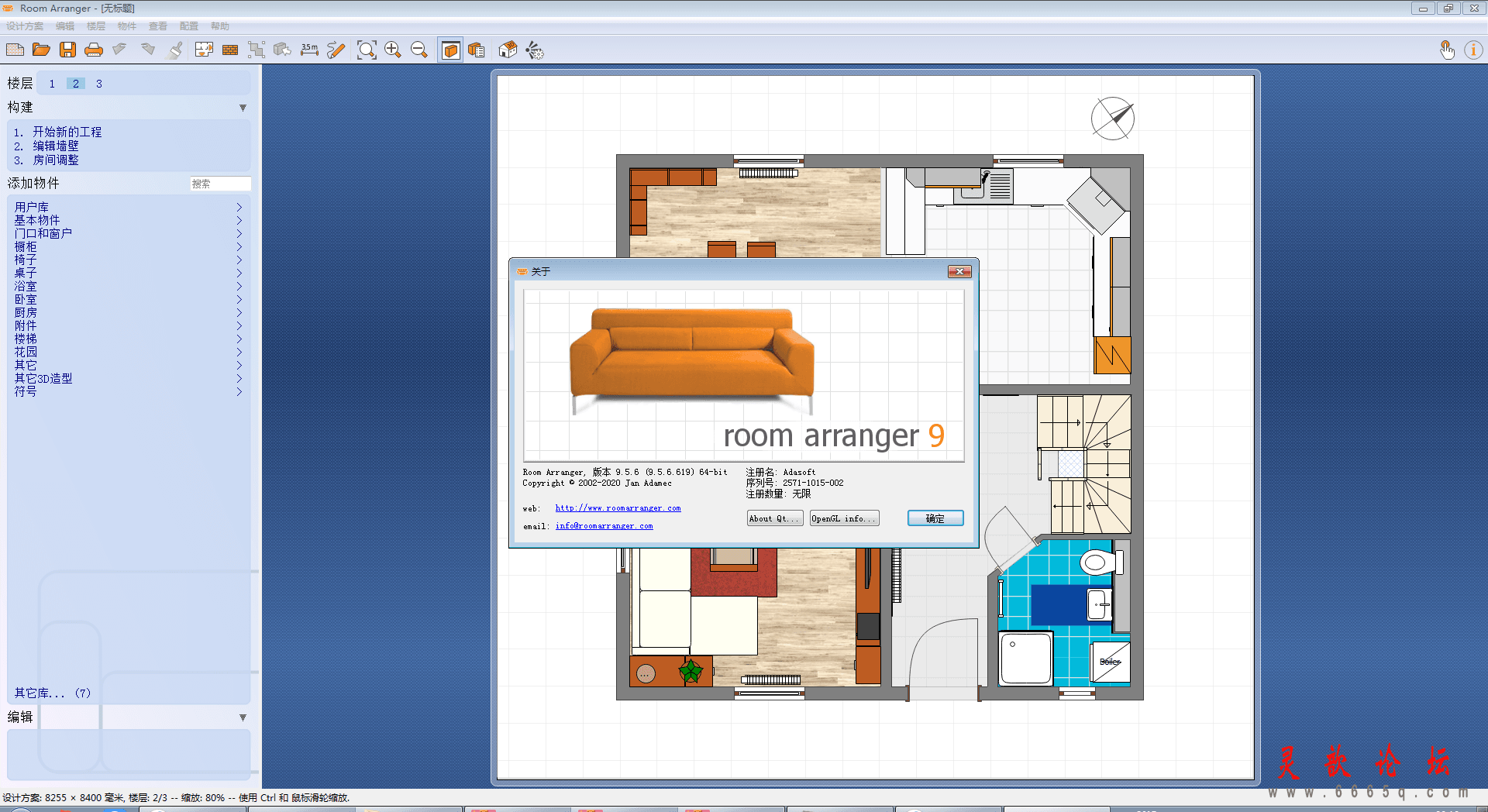Viewport: 1488px width, 812px height.
Task: Click the select object cursor icon
Action: (x=283, y=50)
